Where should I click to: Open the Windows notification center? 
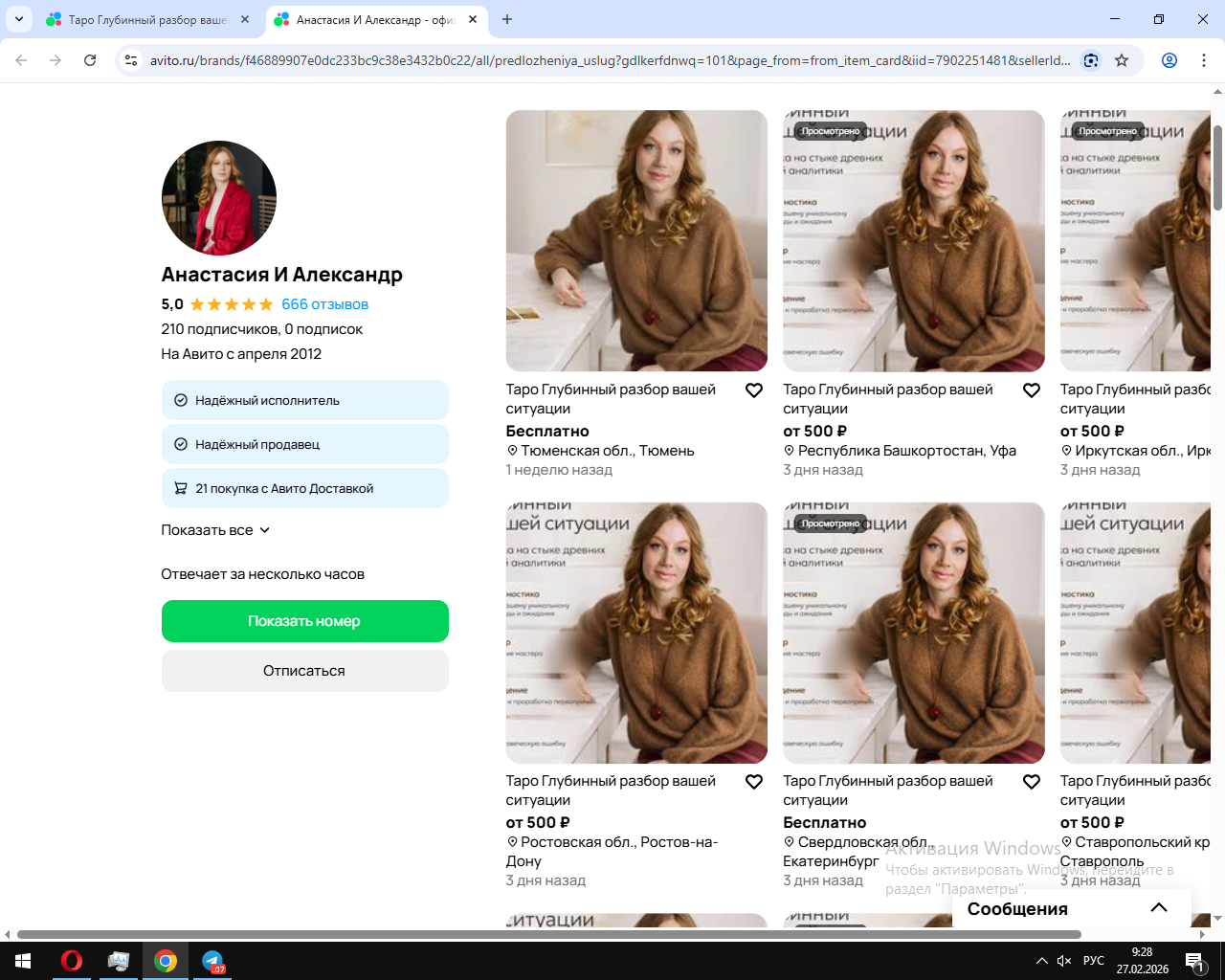[1194, 961]
